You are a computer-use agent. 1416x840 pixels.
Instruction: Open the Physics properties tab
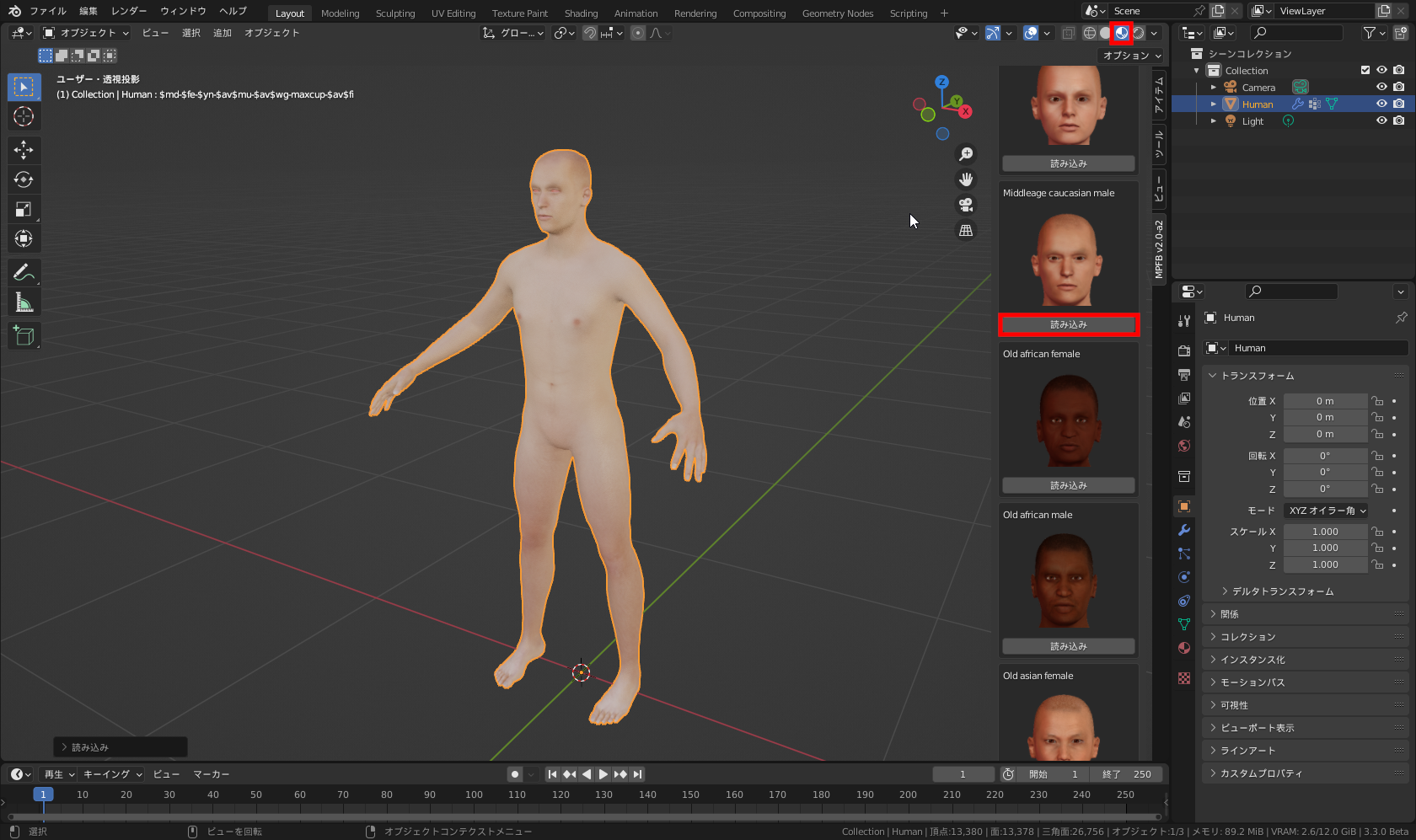[1183, 577]
